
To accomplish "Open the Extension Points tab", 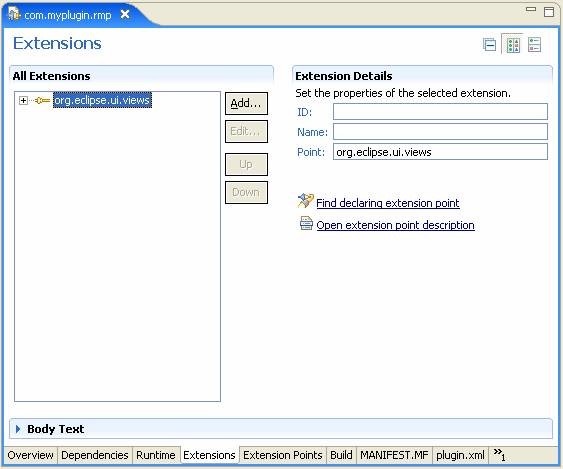I will click(x=283, y=455).
